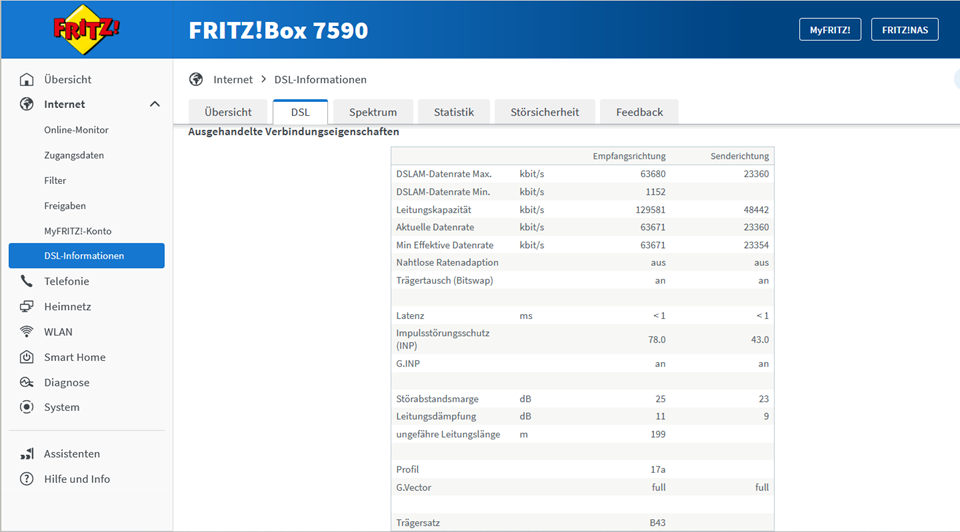Open the System menu
Viewport: 960px width, 532px height.
tap(62, 407)
